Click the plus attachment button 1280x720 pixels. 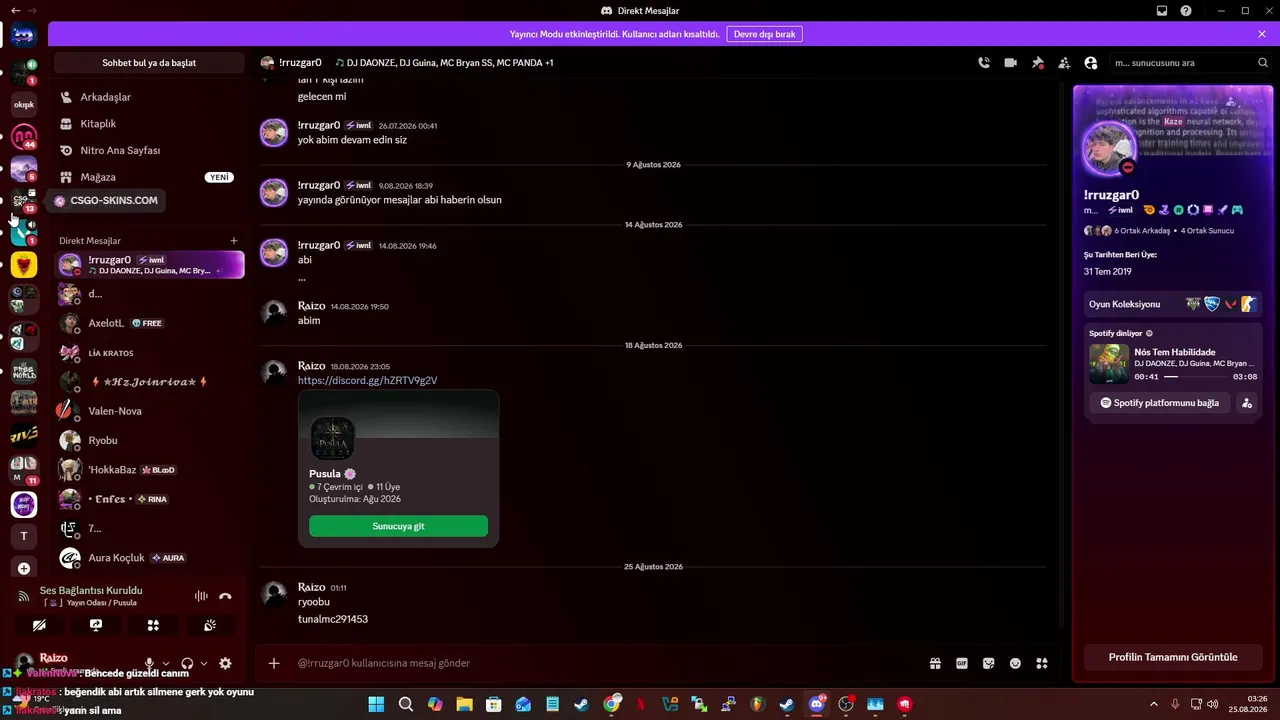[274, 663]
